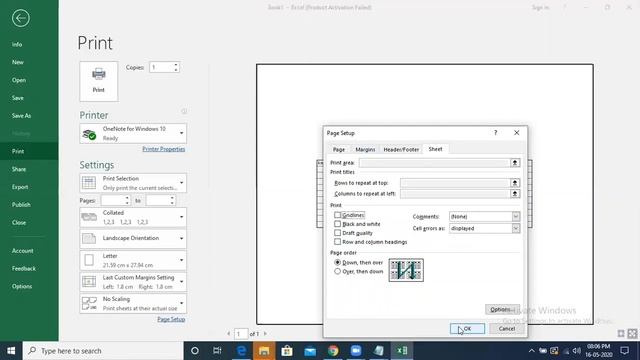The width and height of the screenshot is (640, 360).
Task: Open OneNote for Windows 10 printer dropdown
Action: [x=133, y=133]
